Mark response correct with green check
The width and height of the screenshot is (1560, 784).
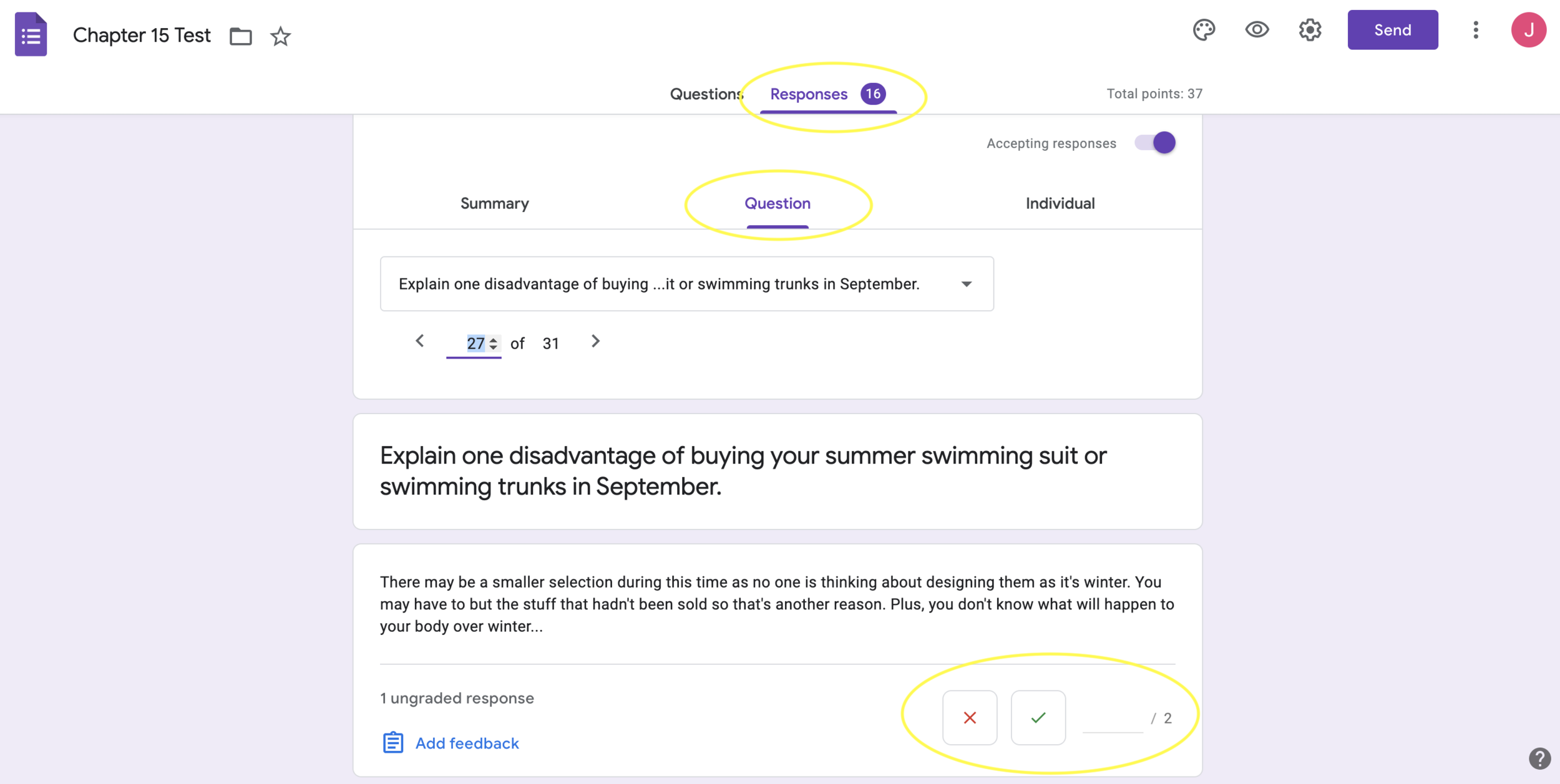(1038, 717)
